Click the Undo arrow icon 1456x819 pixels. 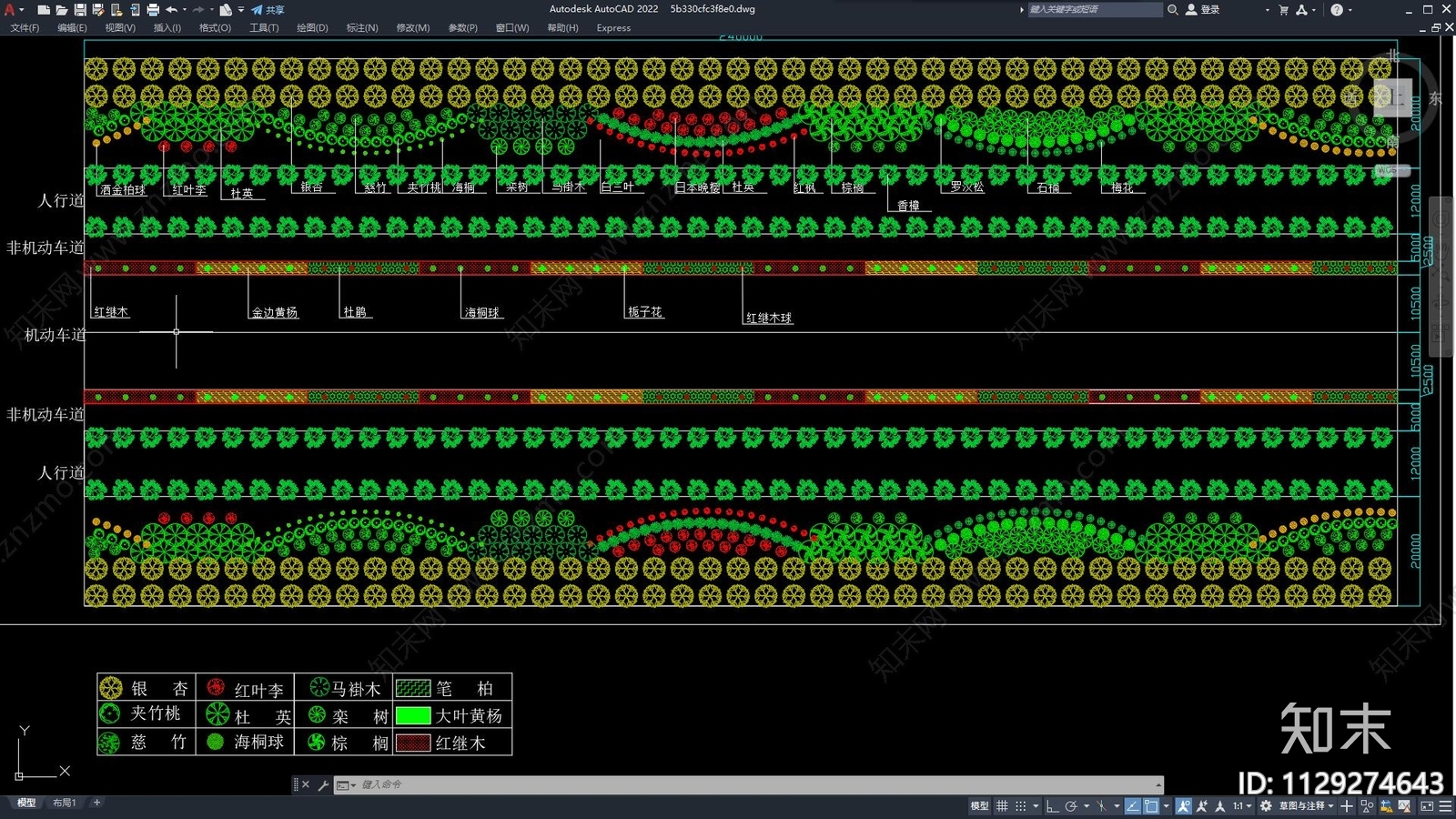171,10
